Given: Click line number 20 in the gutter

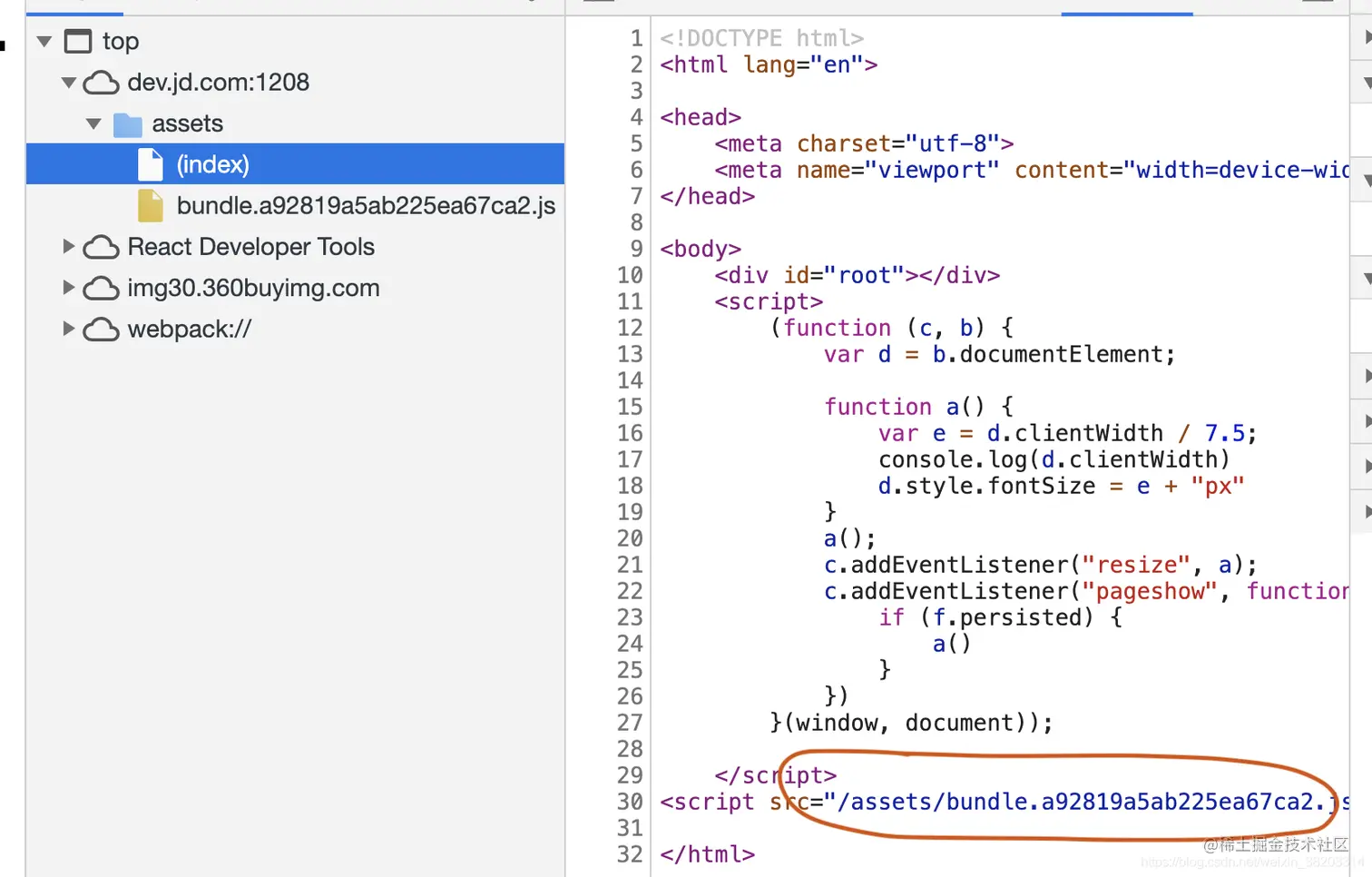Looking at the screenshot, I should [630, 538].
